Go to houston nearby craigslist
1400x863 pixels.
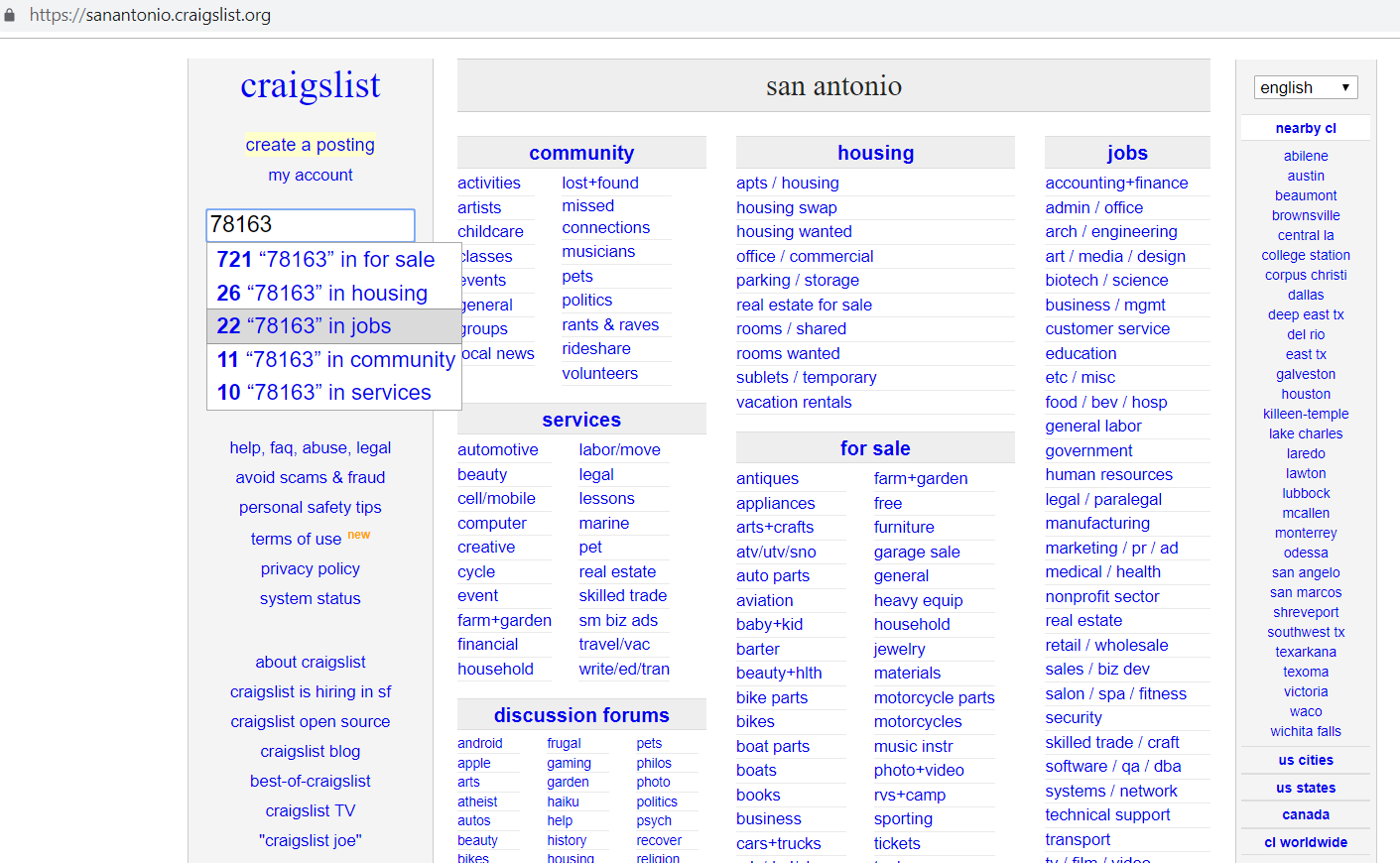pyautogui.click(x=1306, y=394)
